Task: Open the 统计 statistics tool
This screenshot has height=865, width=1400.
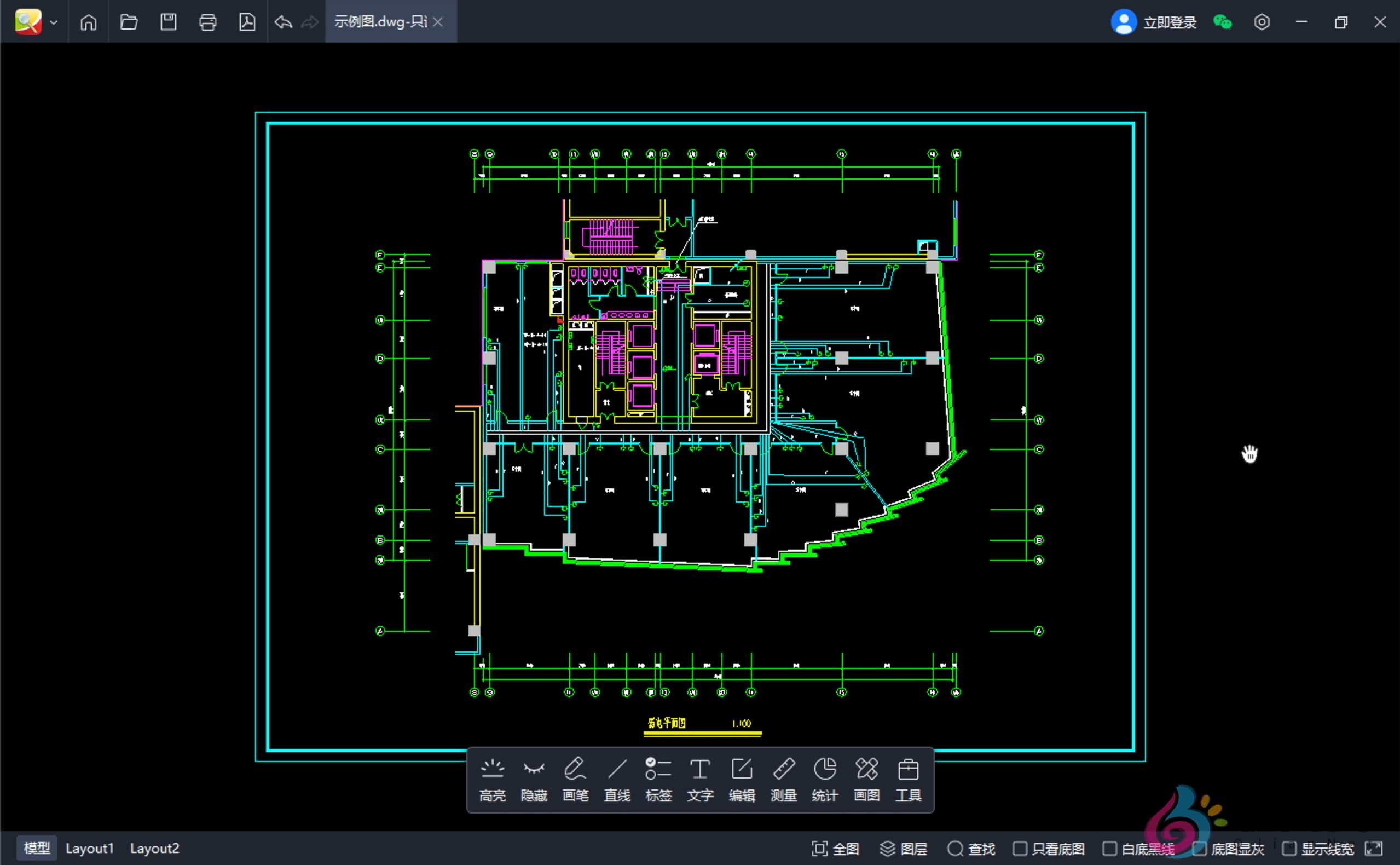Action: click(825, 778)
